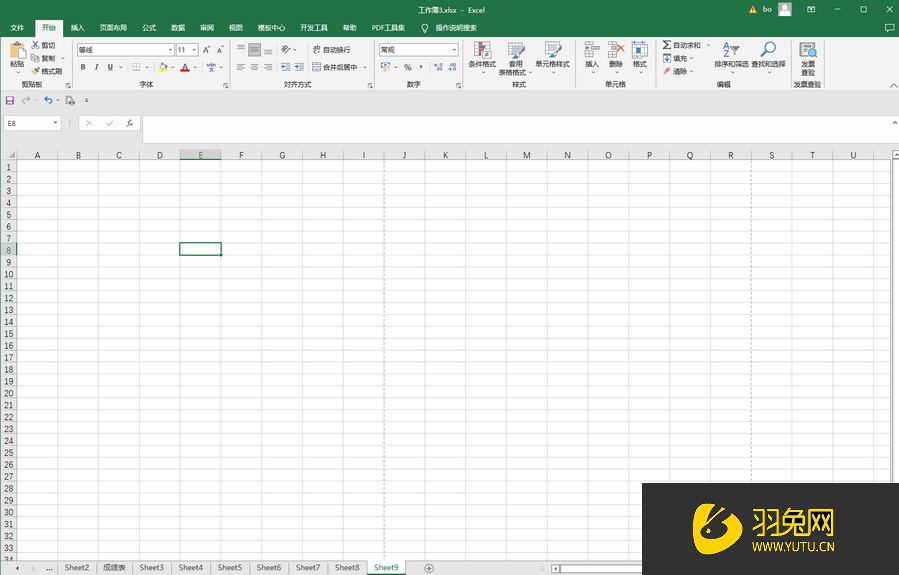899x575 pixels.
Task: Click the Cut (剪切) scissors icon
Action: tap(36, 45)
